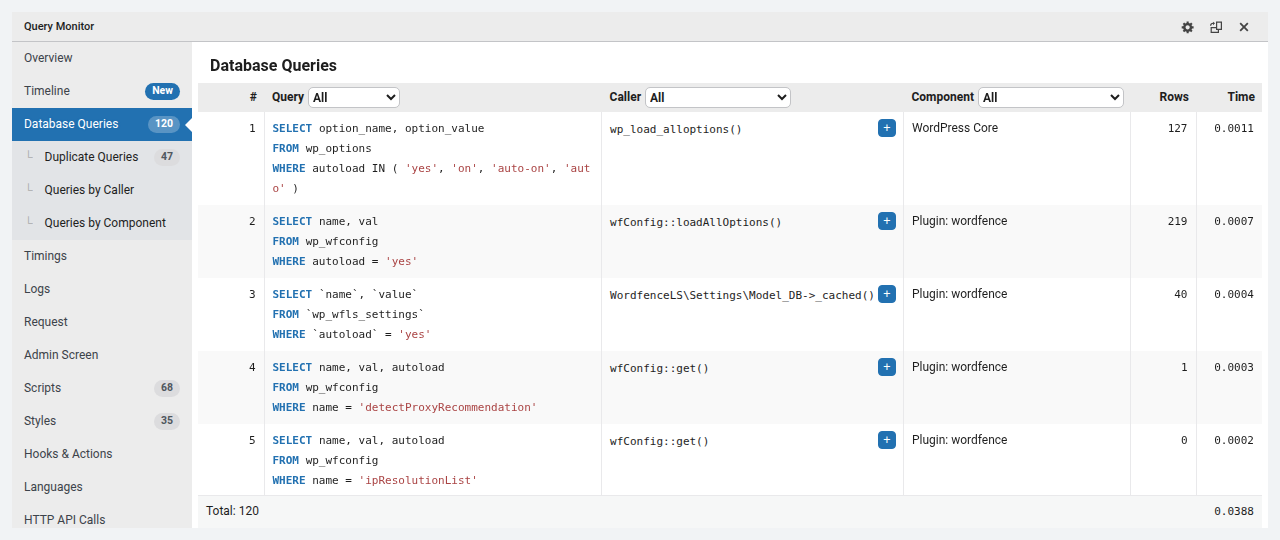
Task: Open the Scripts panel
Action: click(102, 388)
